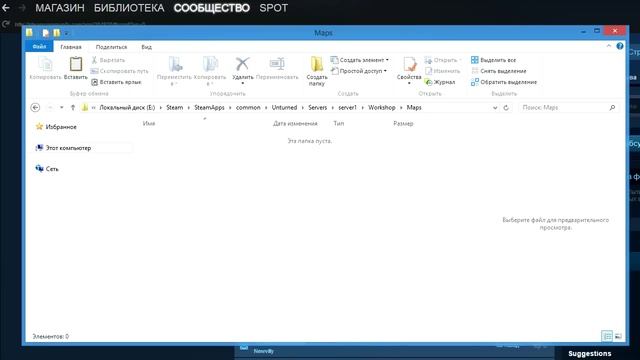Collapse the ribbon with the chevron
The height and width of the screenshot is (360, 640).
point(609,46)
